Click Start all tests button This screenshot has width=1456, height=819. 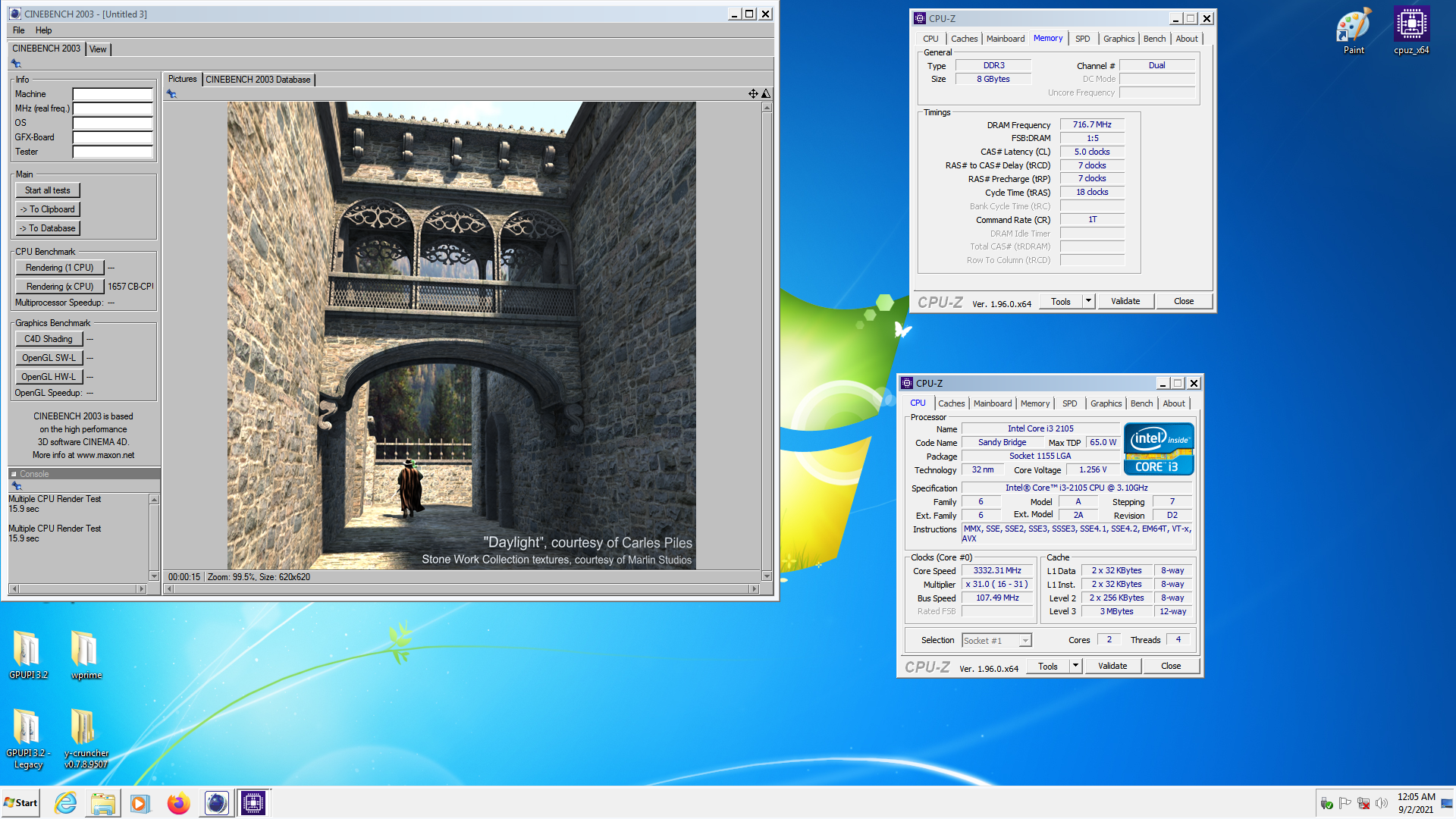click(x=48, y=190)
